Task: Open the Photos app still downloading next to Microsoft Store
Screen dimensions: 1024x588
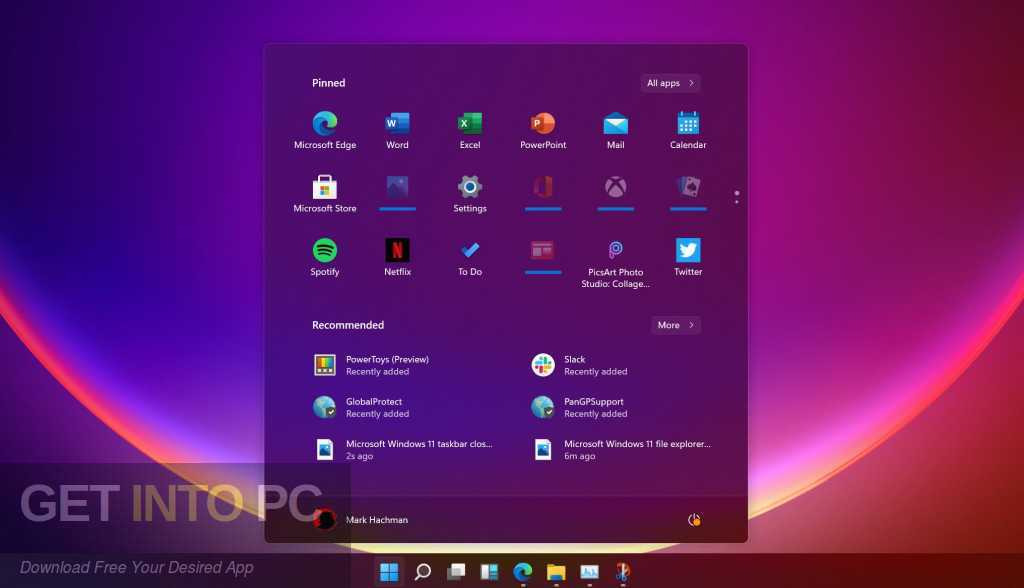Action: click(397, 192)
